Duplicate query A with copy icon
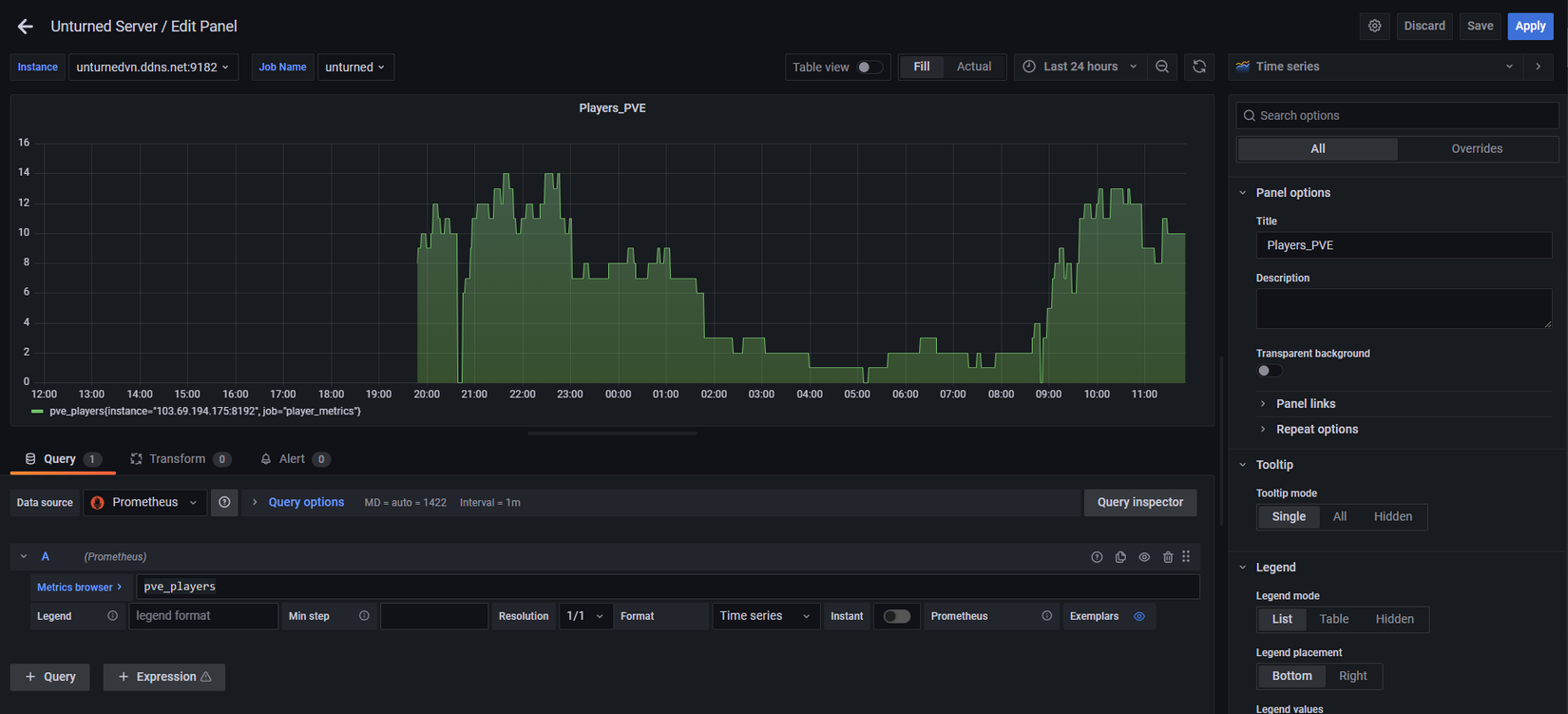1568x714 pixels. pyautogui.click(x=1120, y=557)
